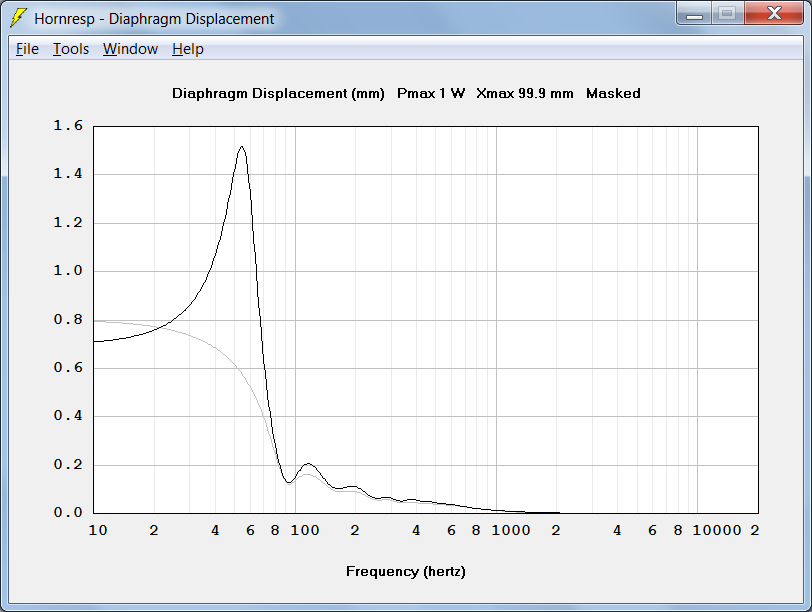The image size is (812, 612).
Task: Click the 1.6 y-axis value
Action: coord(68,125)
